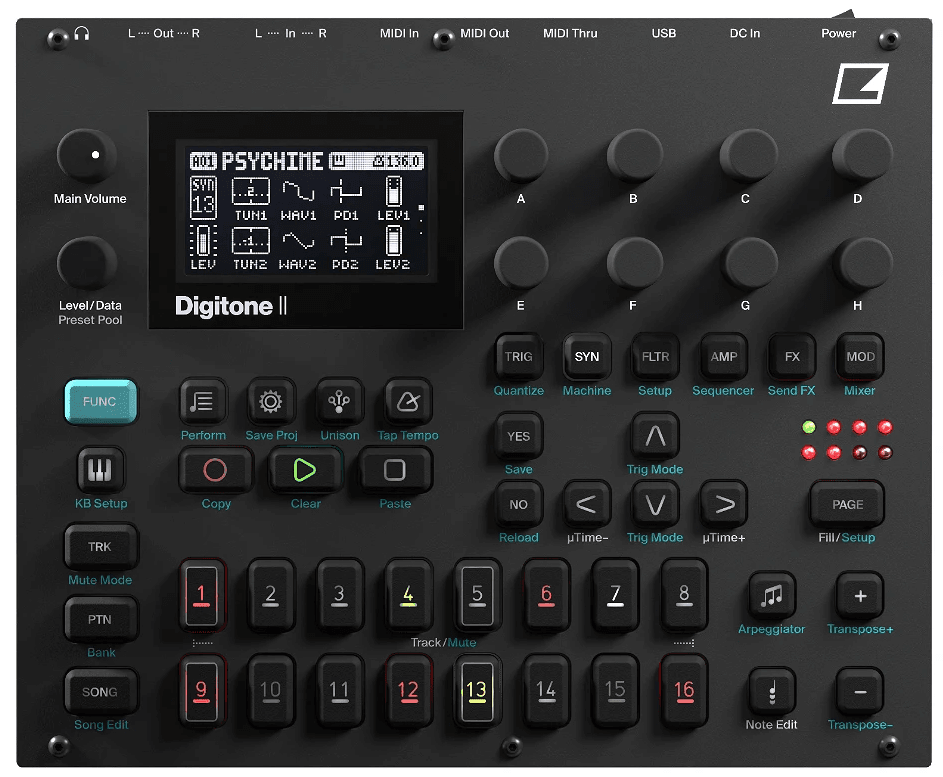This screenshot has height=777, width=943.
Task: Click the LEV2 level bar on screen
Action: (x=393, y=248)
